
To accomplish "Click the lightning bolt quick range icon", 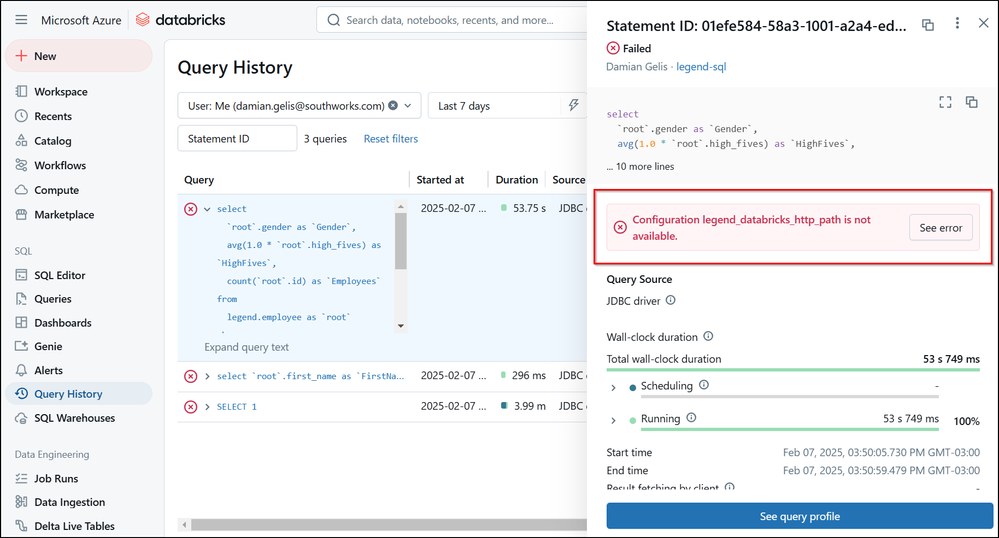I will point(573,106).
